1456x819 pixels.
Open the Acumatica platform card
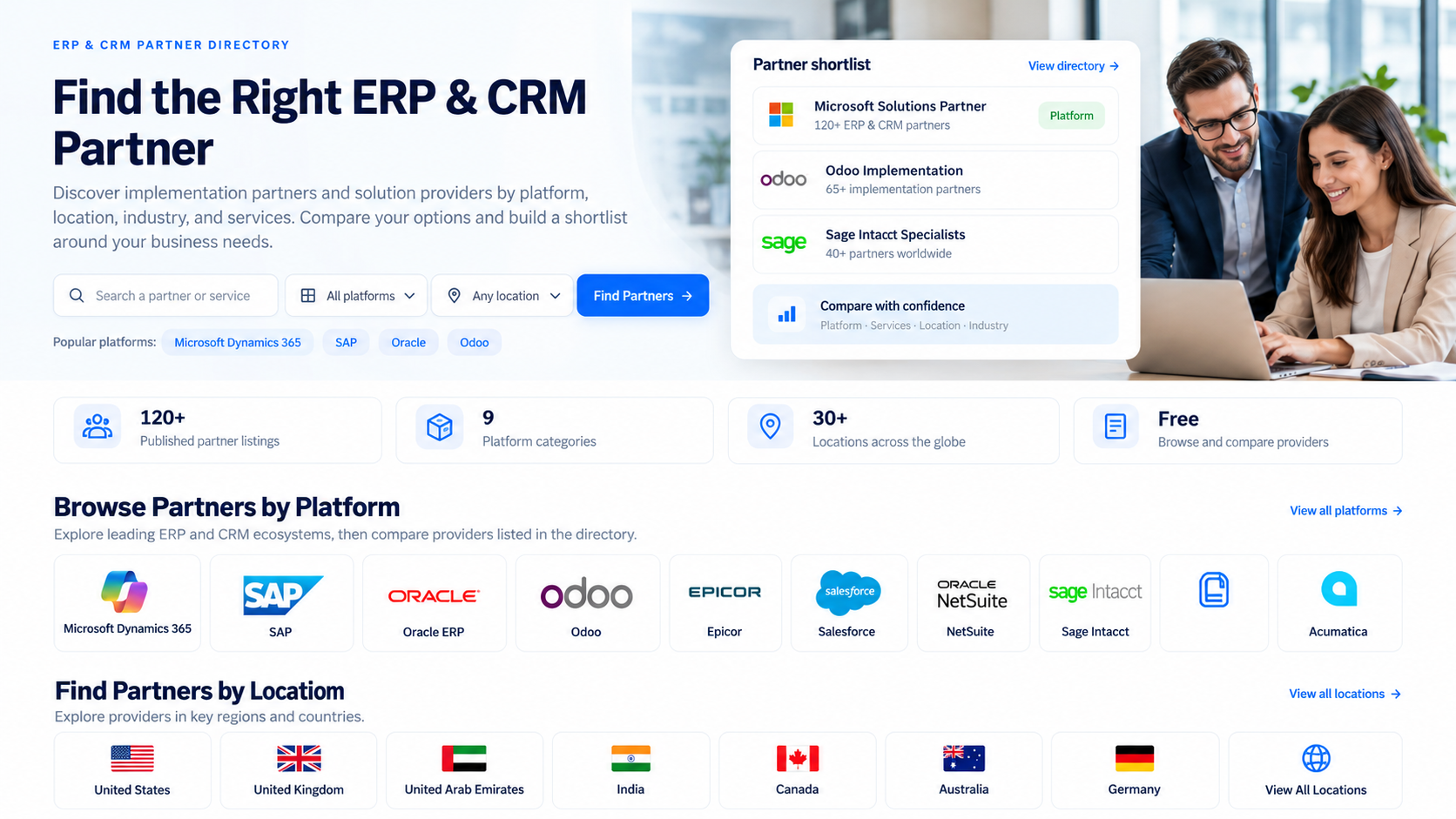click(x=1339, y=603)
